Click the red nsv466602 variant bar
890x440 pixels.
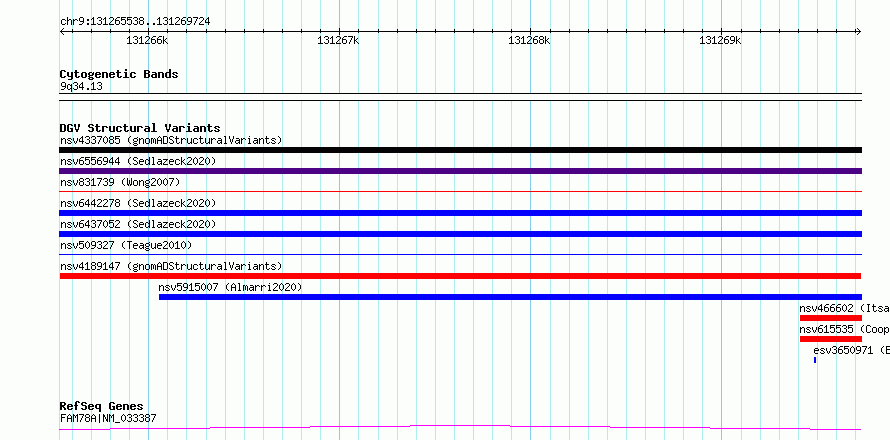[831, 318]
